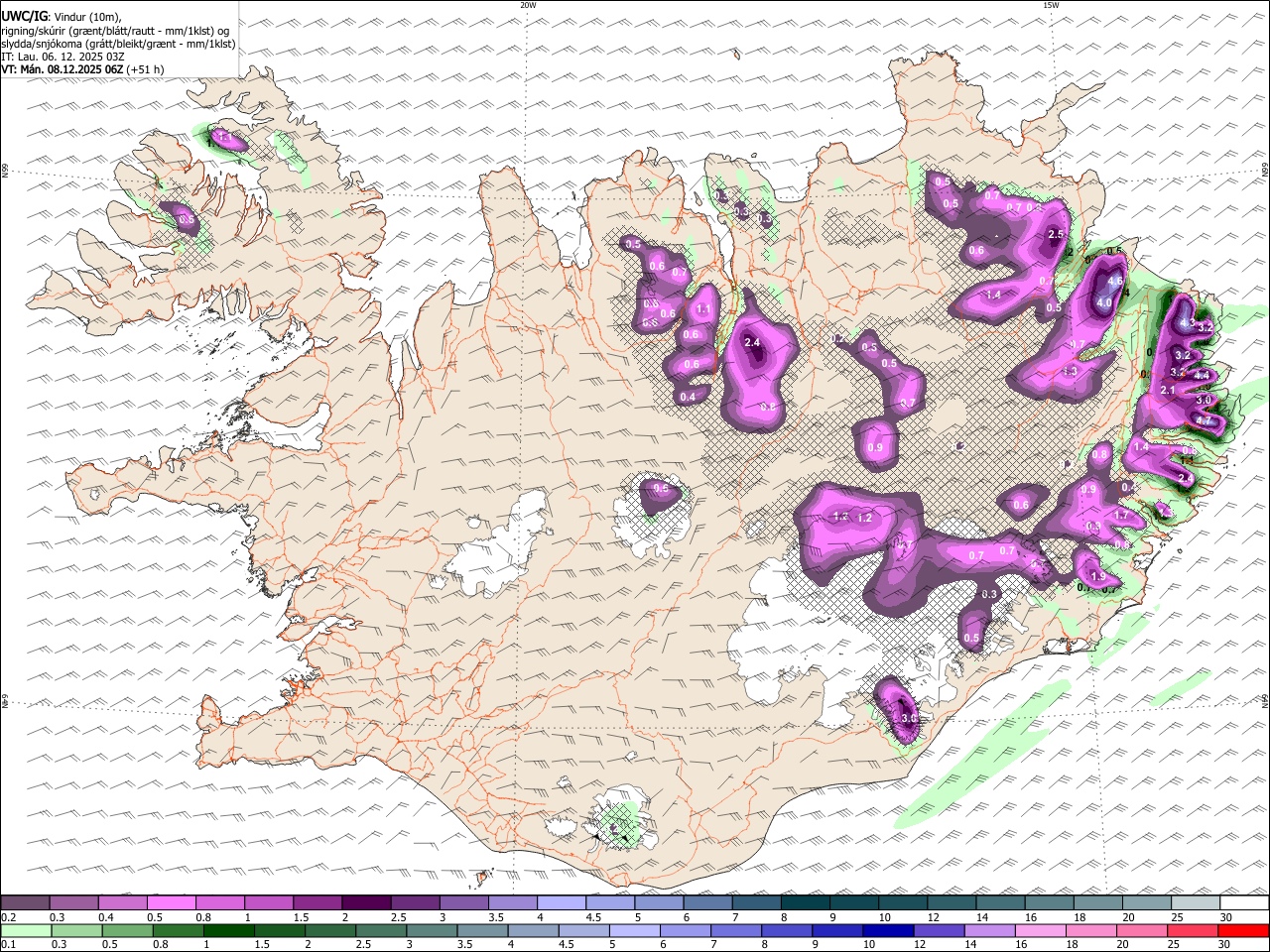Click the bright pink 0.5–0.8 swatch in top legend row
This screenshot has height=952, width=1270.
(171, 903)
